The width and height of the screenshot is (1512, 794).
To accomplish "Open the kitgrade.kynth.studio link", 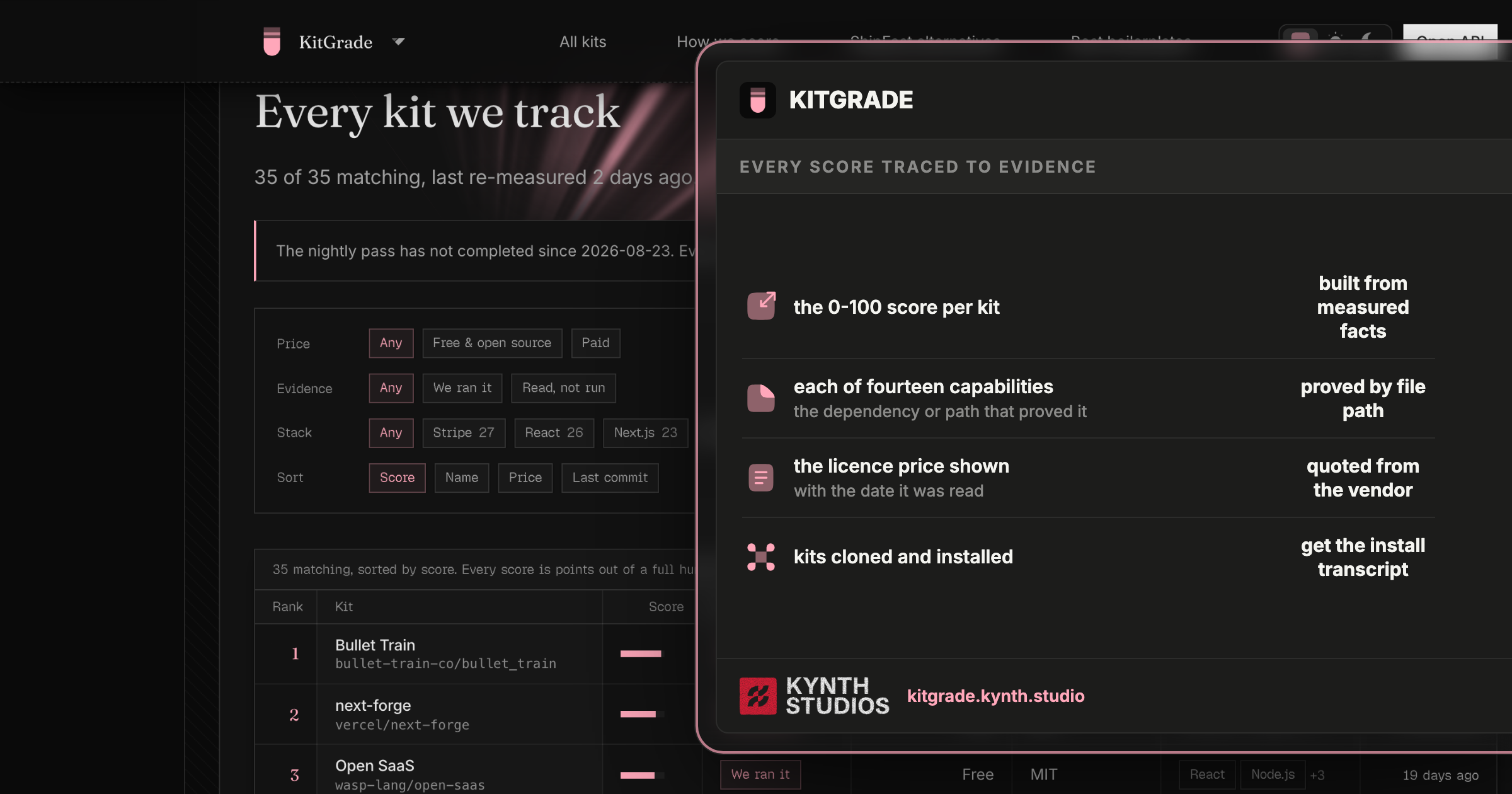I will pos(995,696).
